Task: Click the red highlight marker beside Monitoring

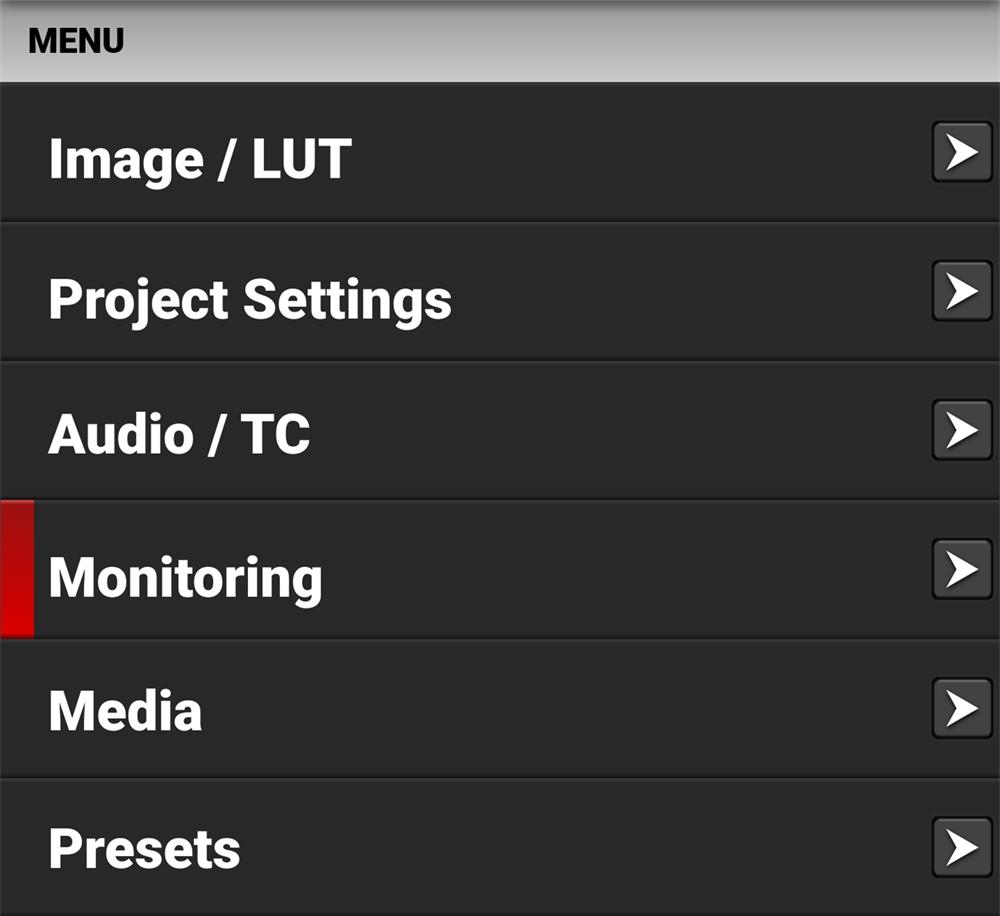Action: 17,569
